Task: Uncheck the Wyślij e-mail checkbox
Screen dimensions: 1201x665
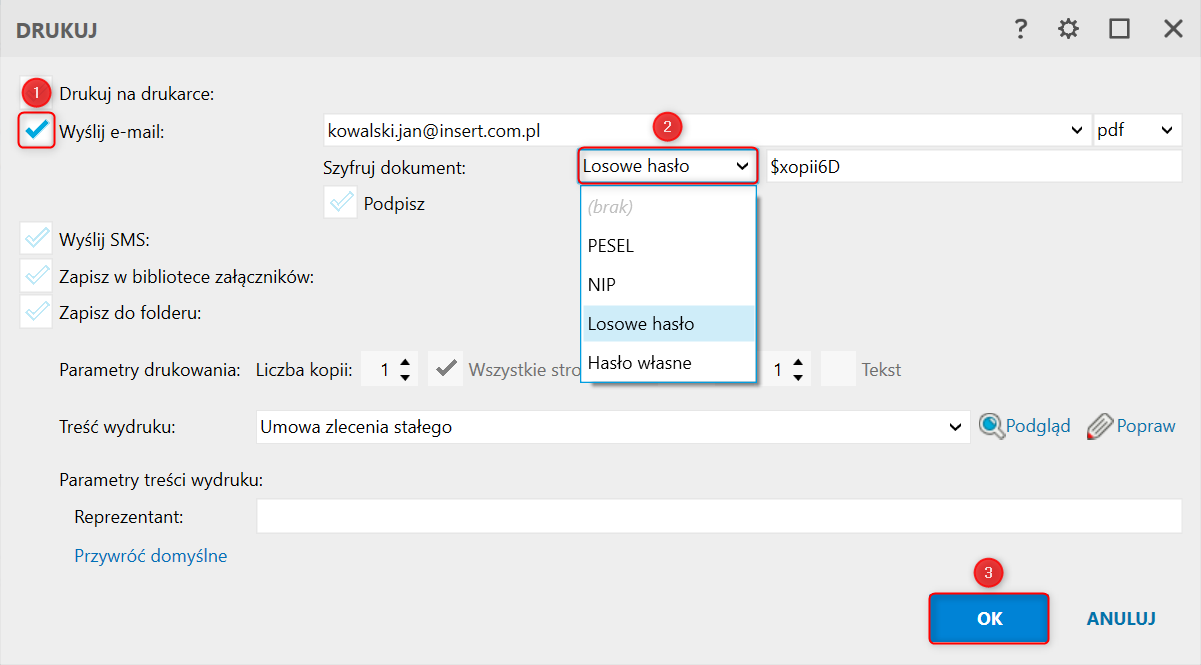Action: [x=37, y=130]
